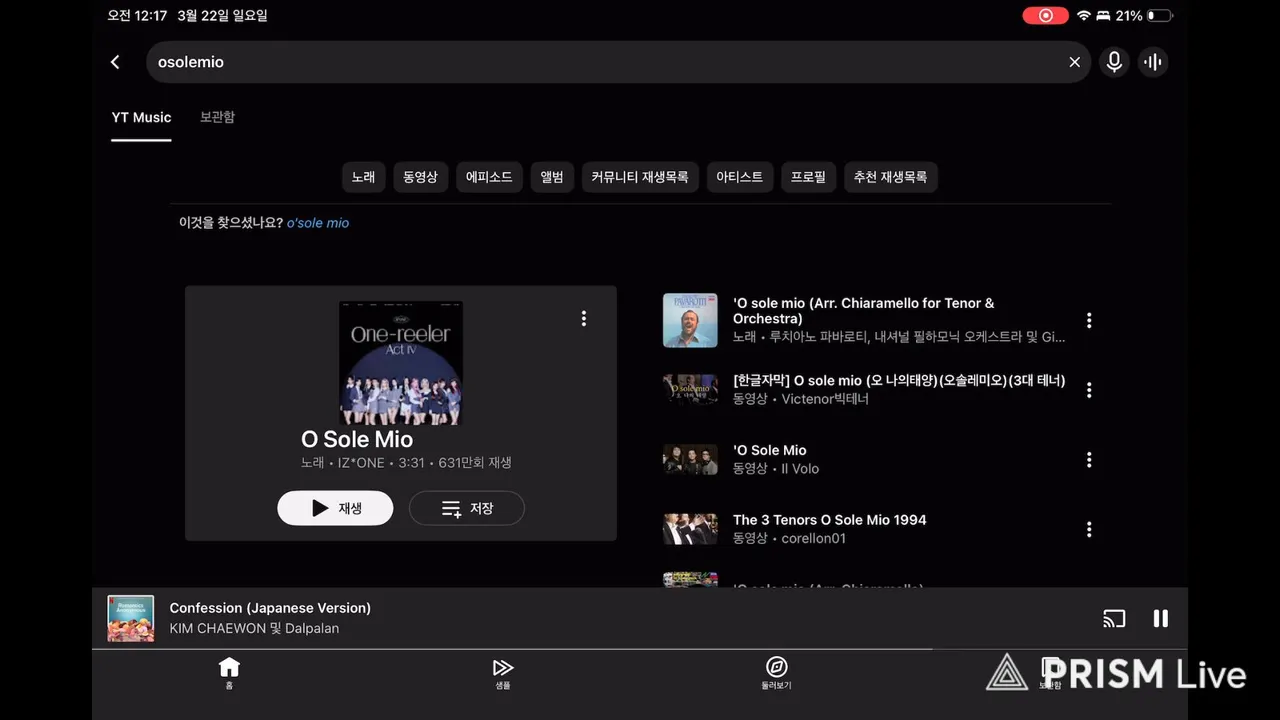This screenshot has width=1280, height=720.
Task: Open options for Chiaramello Tenor & Orchestra song
Action: [1089, 320]
